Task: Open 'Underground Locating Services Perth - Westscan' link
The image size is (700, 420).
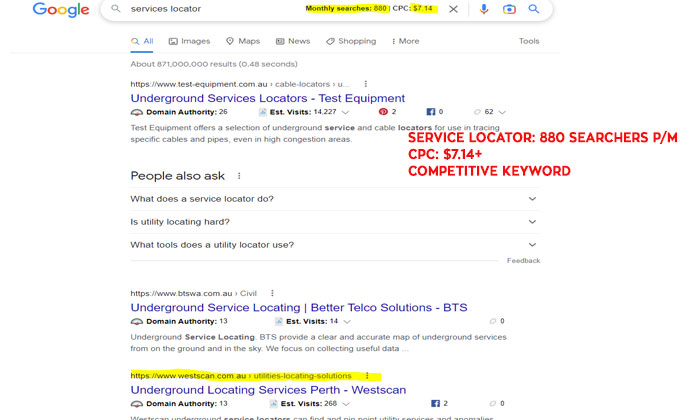Action: click(268, 390)
